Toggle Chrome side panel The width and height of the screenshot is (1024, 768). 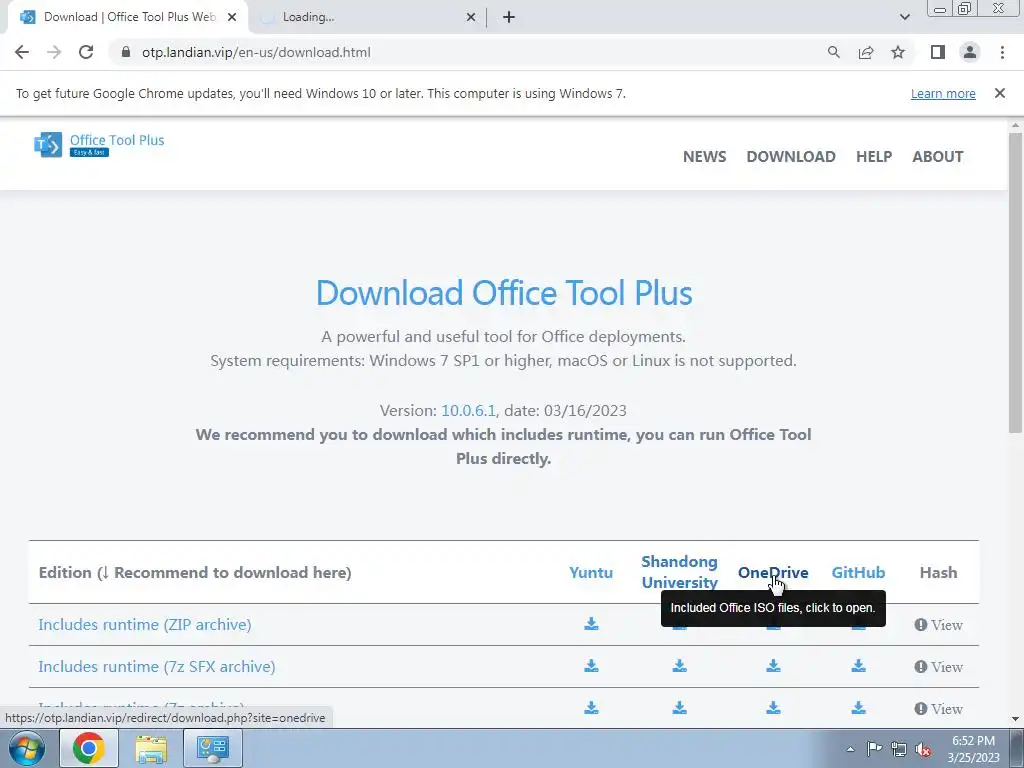[x=938, y=52]
